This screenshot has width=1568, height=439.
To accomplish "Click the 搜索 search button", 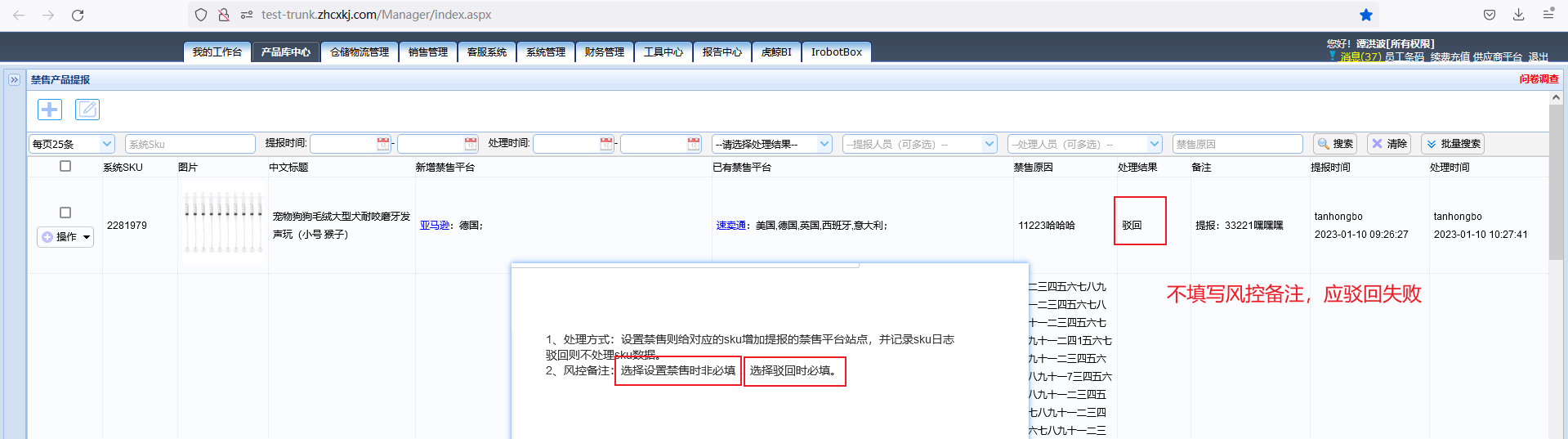I will [1335, 144].
